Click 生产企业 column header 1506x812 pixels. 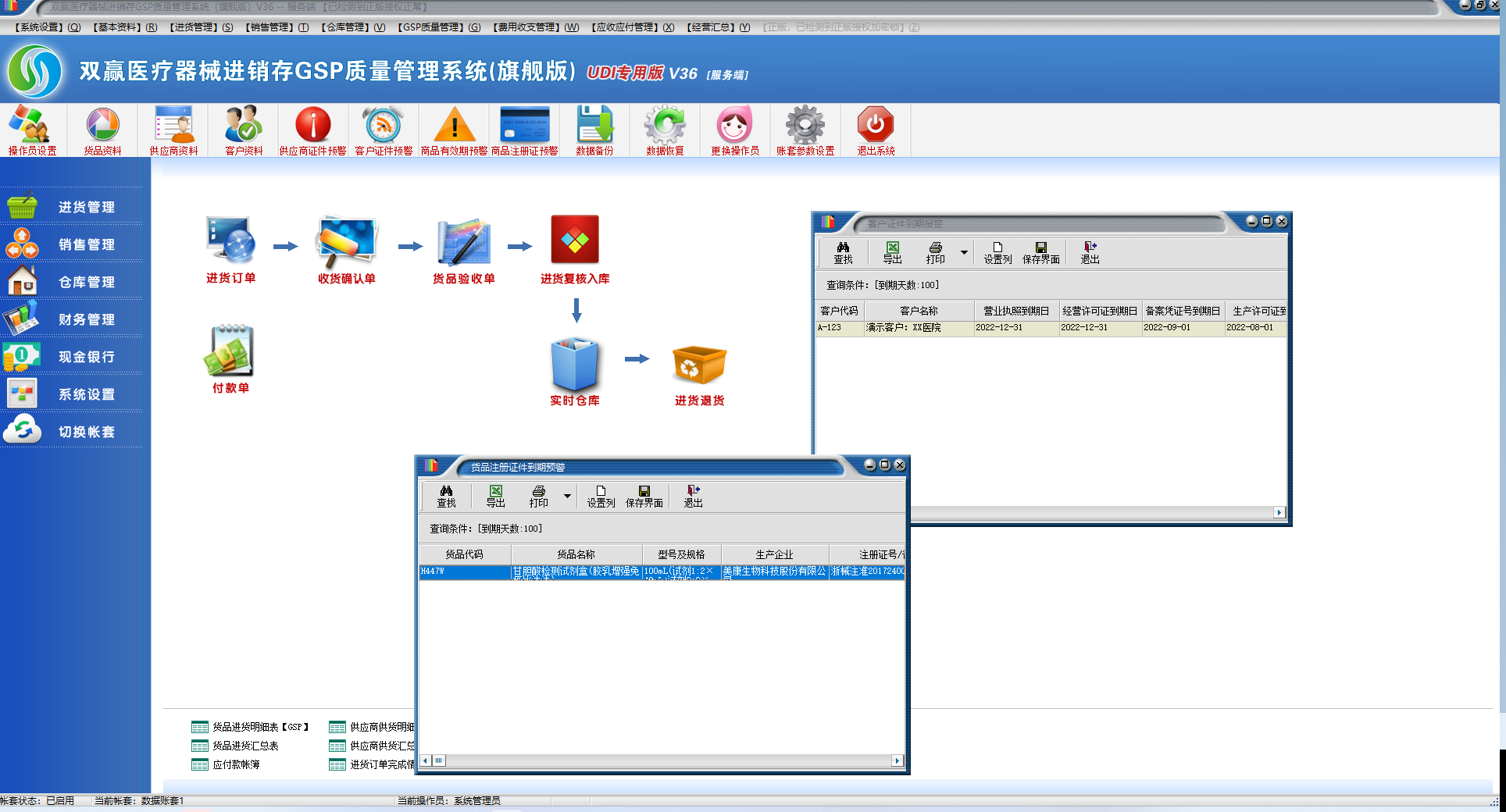774,554
